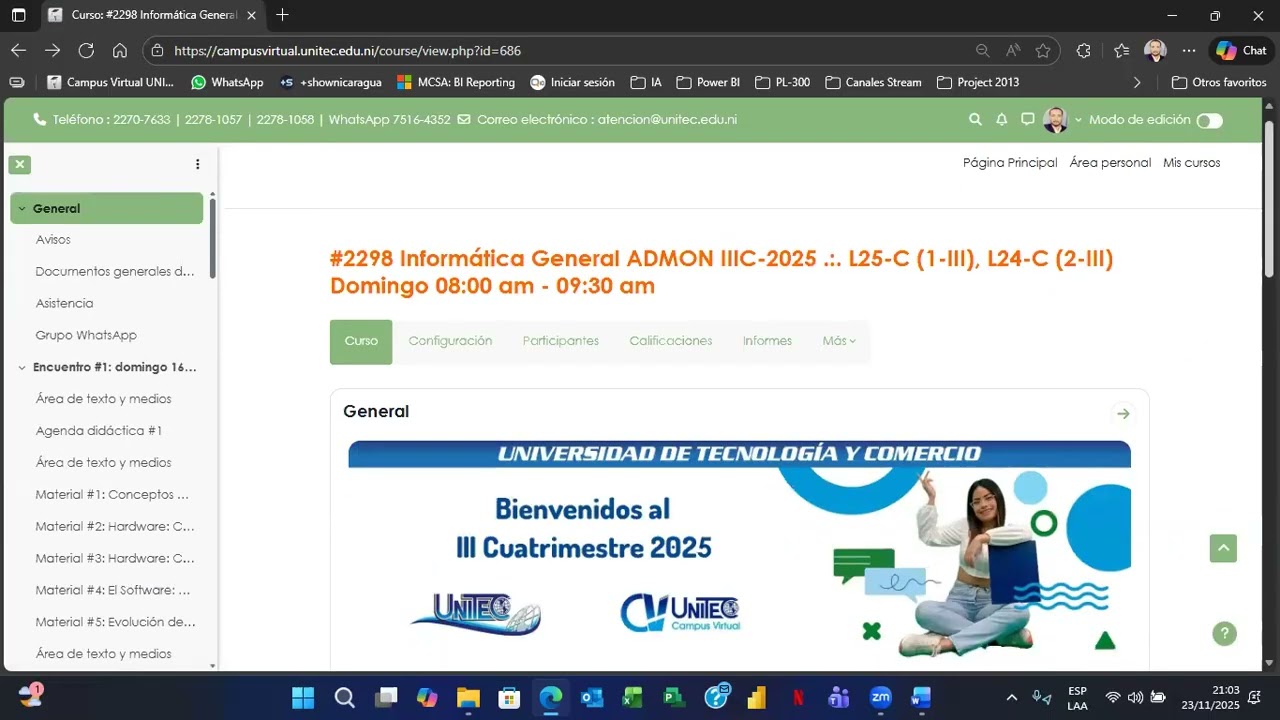Open the WhatsApp bookmark
This screenshot has width=1280, height=720.
[x=227, y=82]
